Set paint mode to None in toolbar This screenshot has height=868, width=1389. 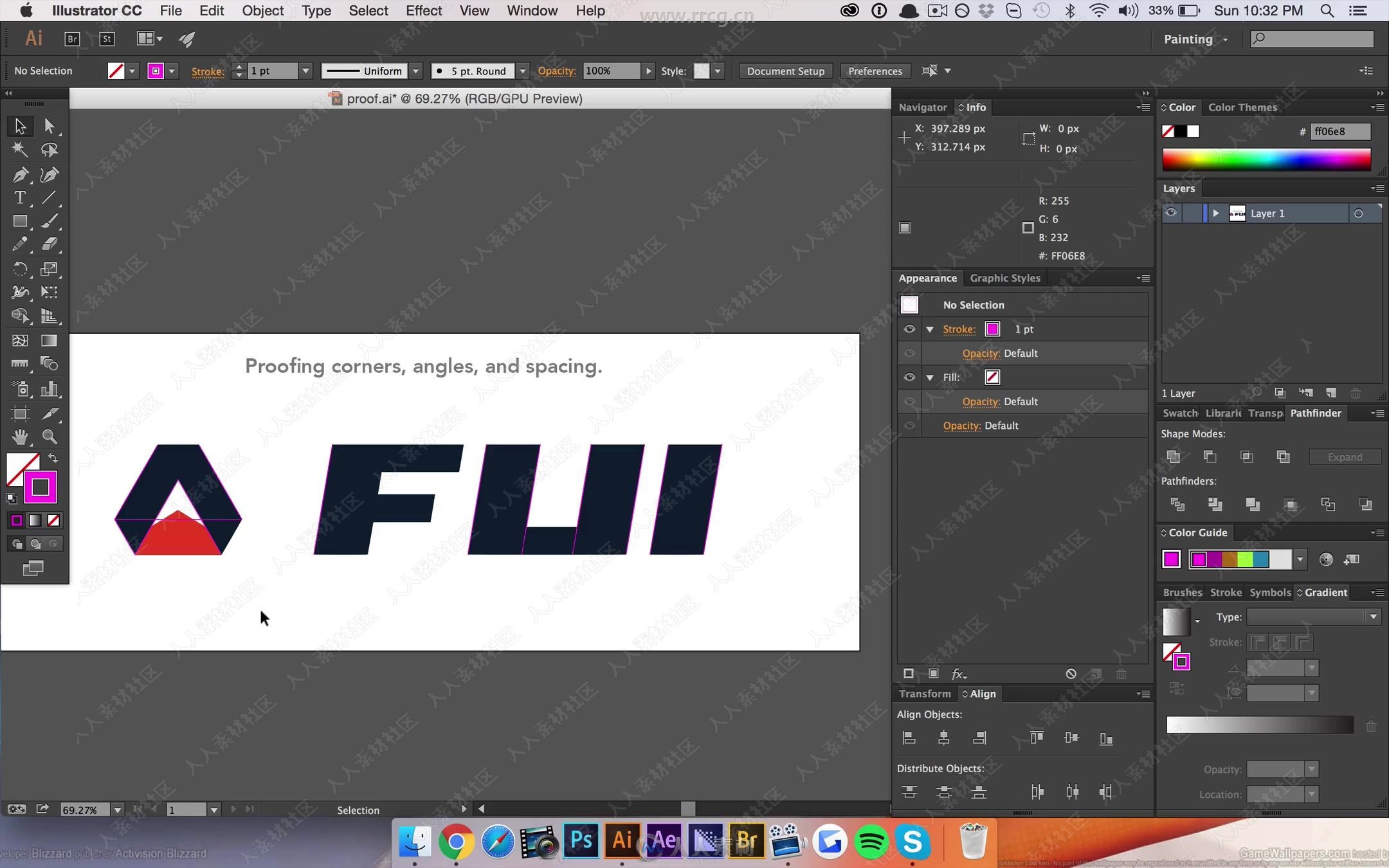(54, 520)
